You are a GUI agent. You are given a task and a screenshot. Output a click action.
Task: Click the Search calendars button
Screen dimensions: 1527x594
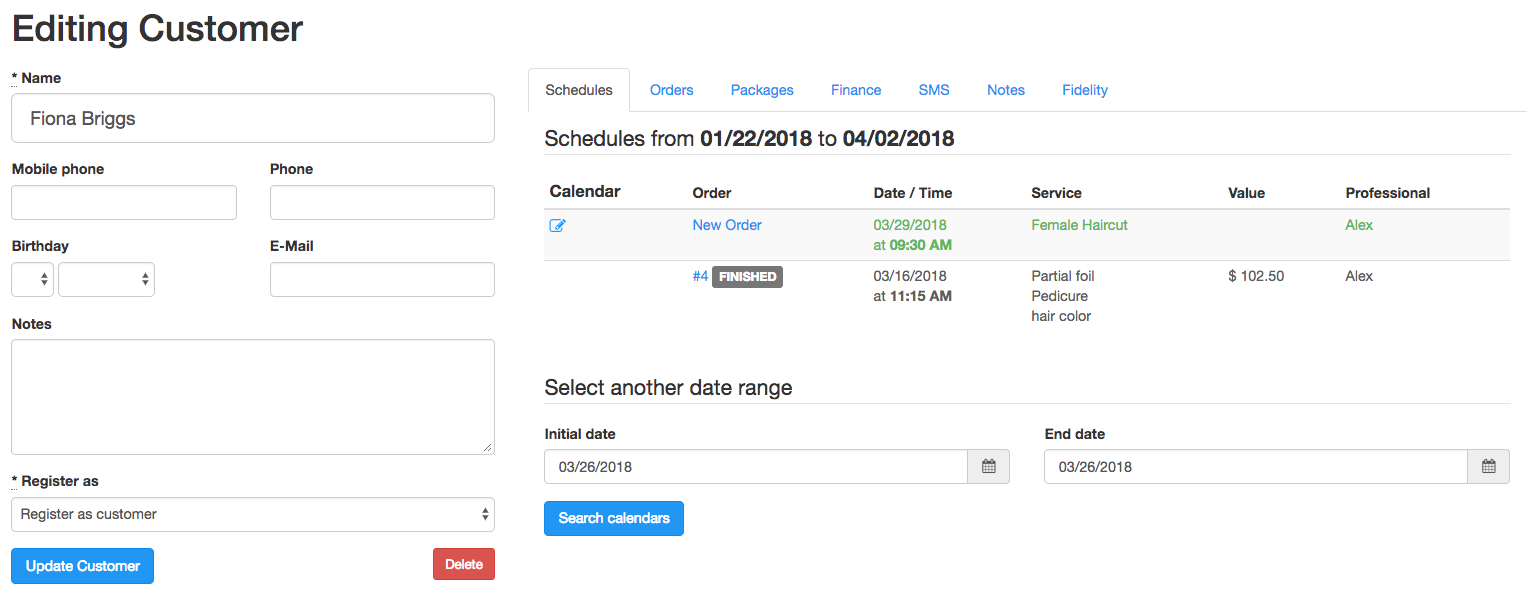[x=614, y=518]
